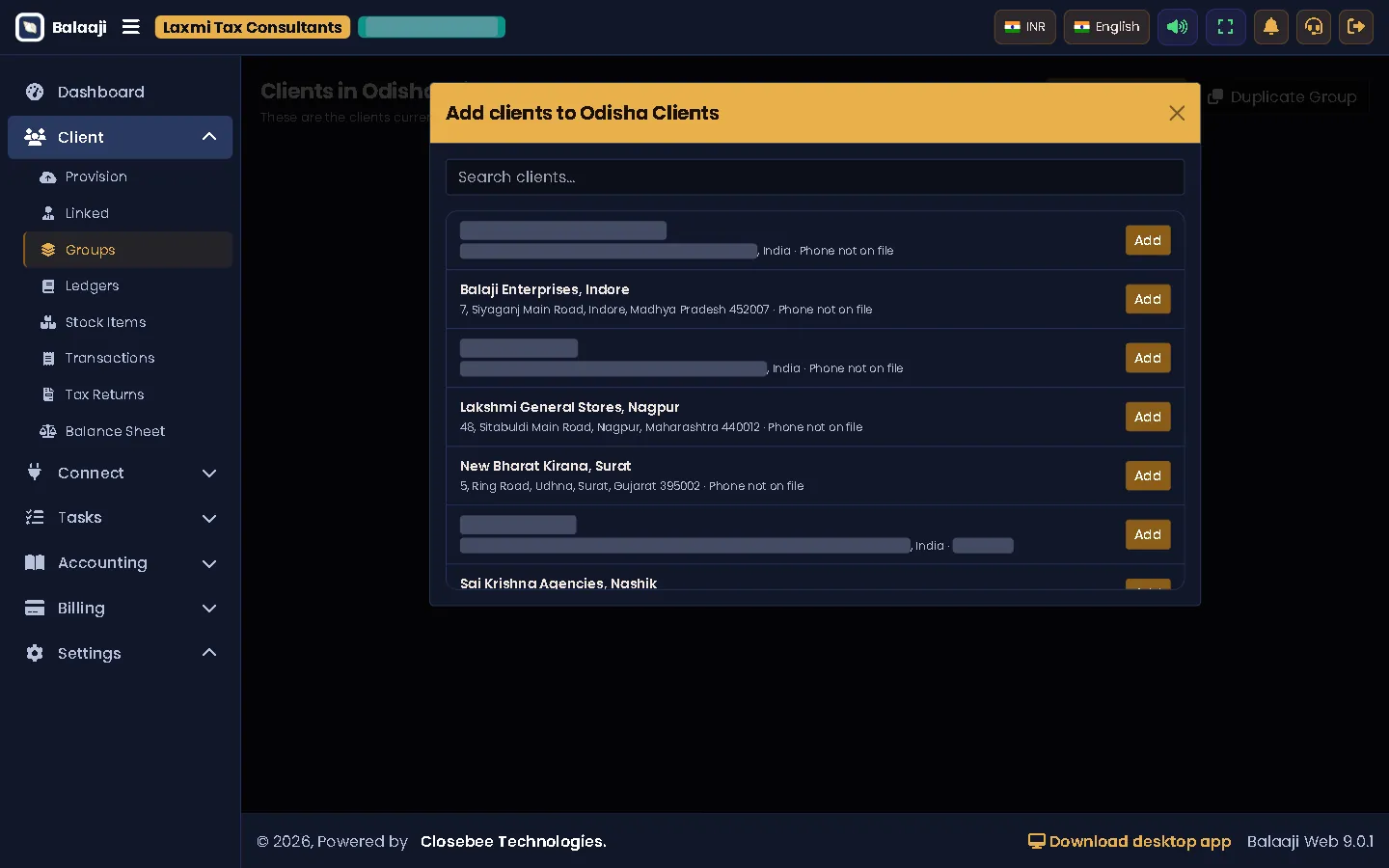Click the Connect plug icon

pos(35,473)
